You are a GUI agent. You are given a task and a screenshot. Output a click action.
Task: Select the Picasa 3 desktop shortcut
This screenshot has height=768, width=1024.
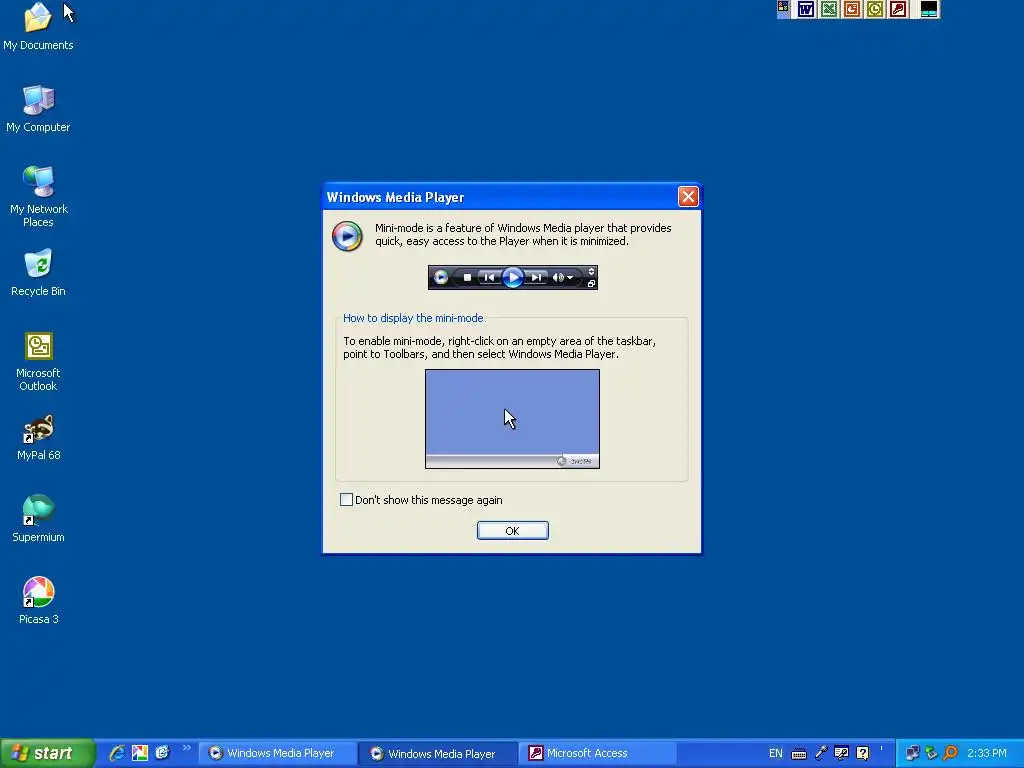tap(39, 601)
